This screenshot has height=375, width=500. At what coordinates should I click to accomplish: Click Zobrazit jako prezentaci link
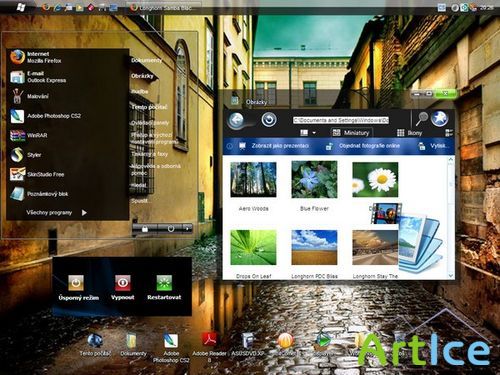coord(274,146)
